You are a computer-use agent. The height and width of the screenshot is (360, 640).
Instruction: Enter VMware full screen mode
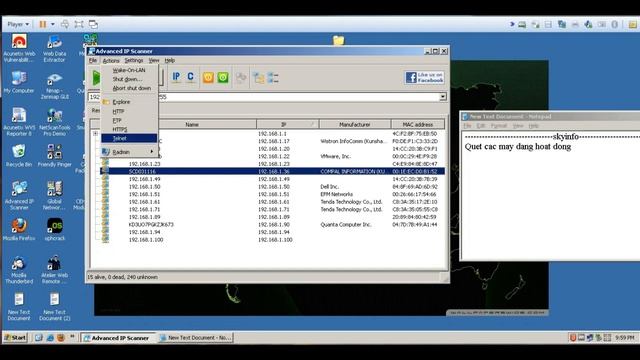tap(79, 24)
